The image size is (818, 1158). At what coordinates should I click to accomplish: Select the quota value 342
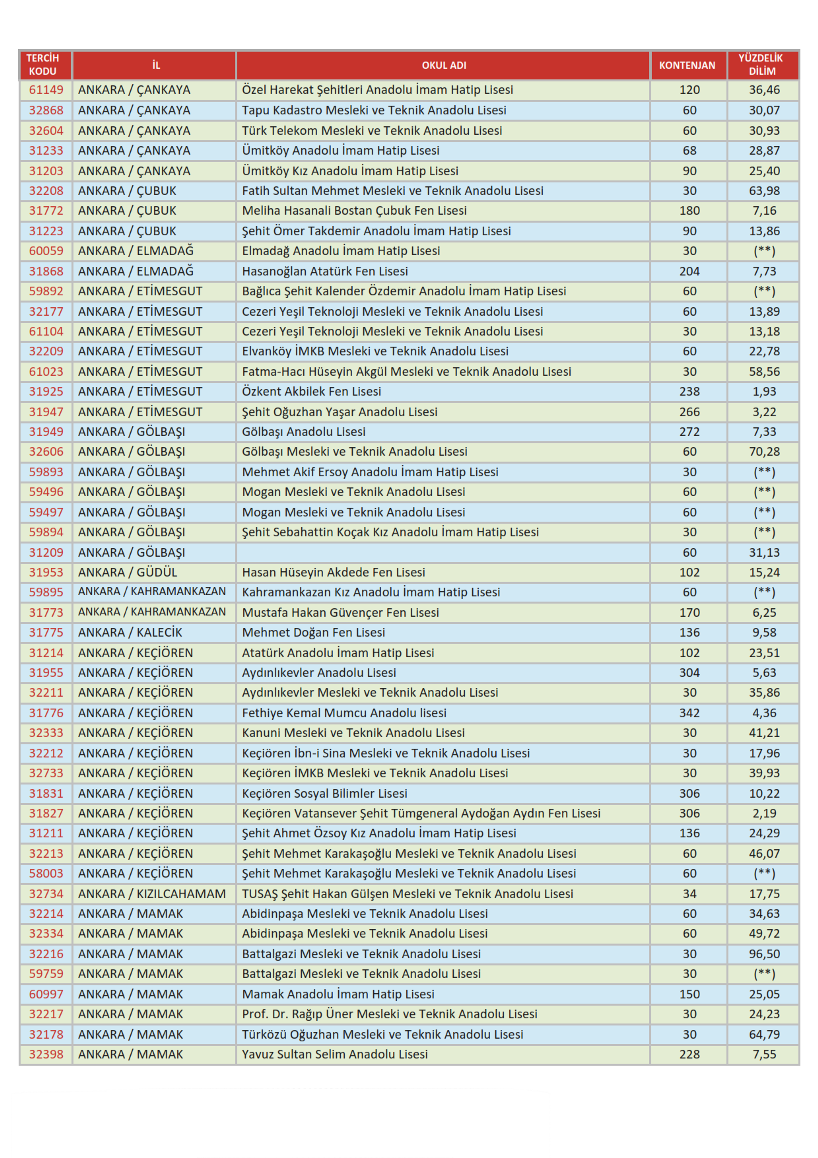coord(689,713)
